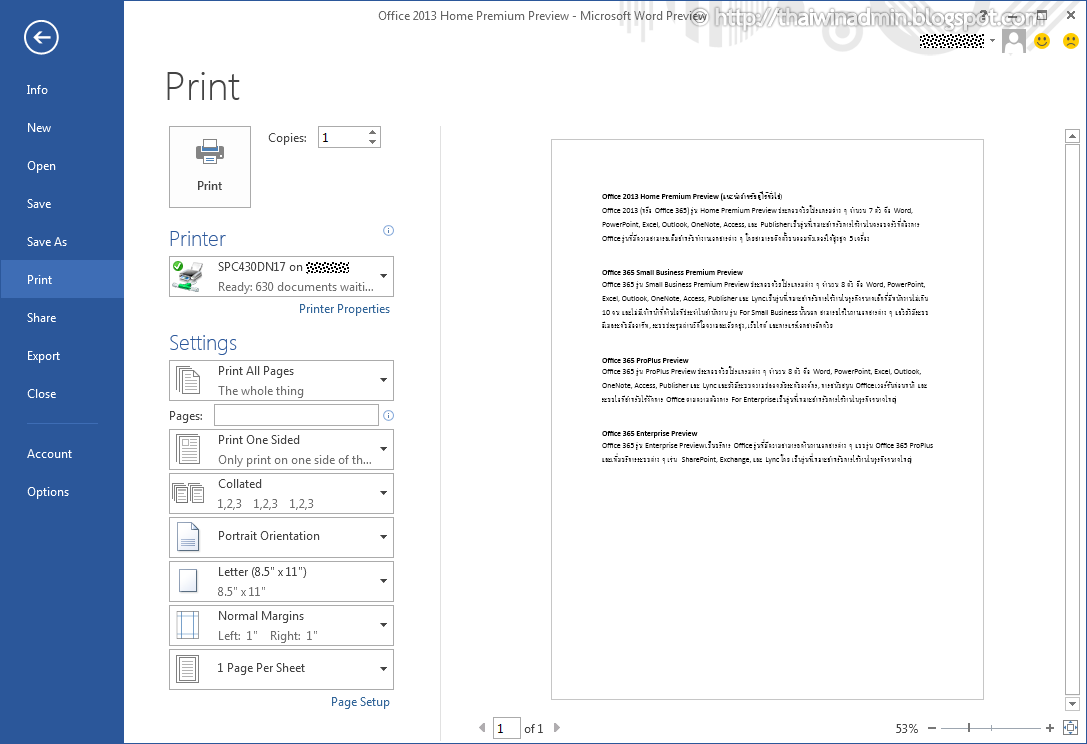Click the Portrait Orientation page icon

tap(188, 537)
